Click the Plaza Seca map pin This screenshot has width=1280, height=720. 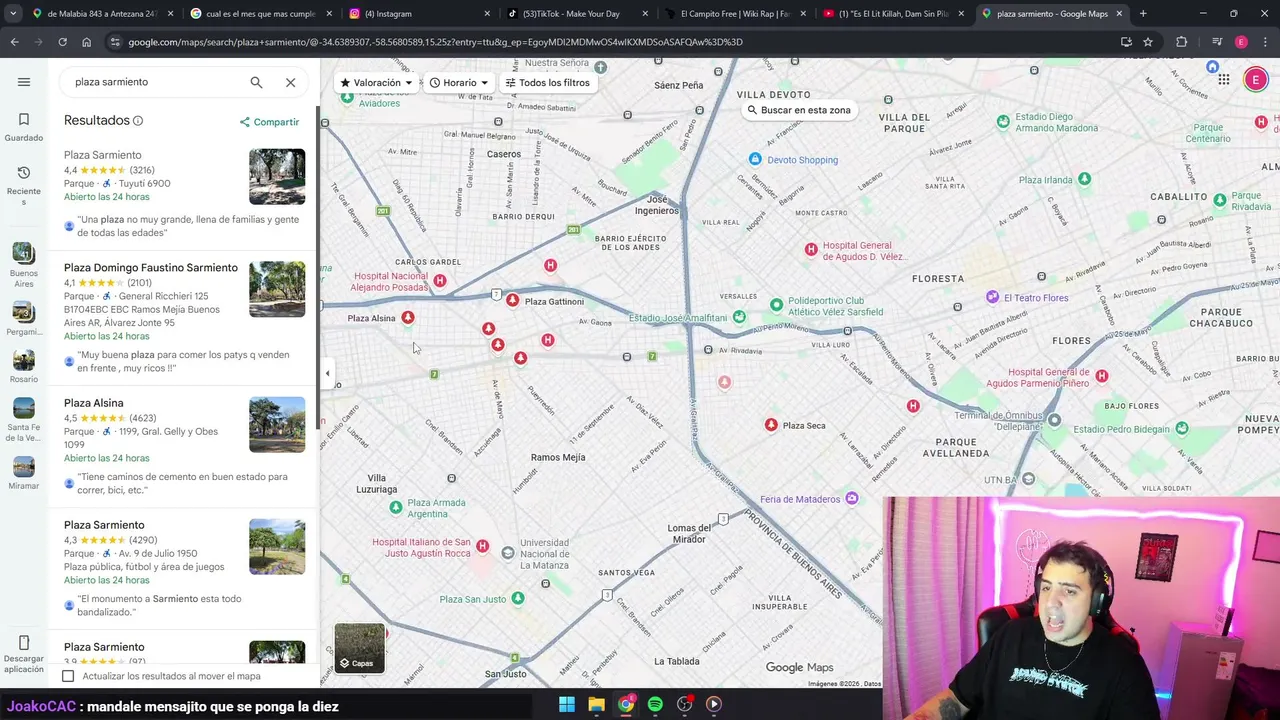pos(771,425)
